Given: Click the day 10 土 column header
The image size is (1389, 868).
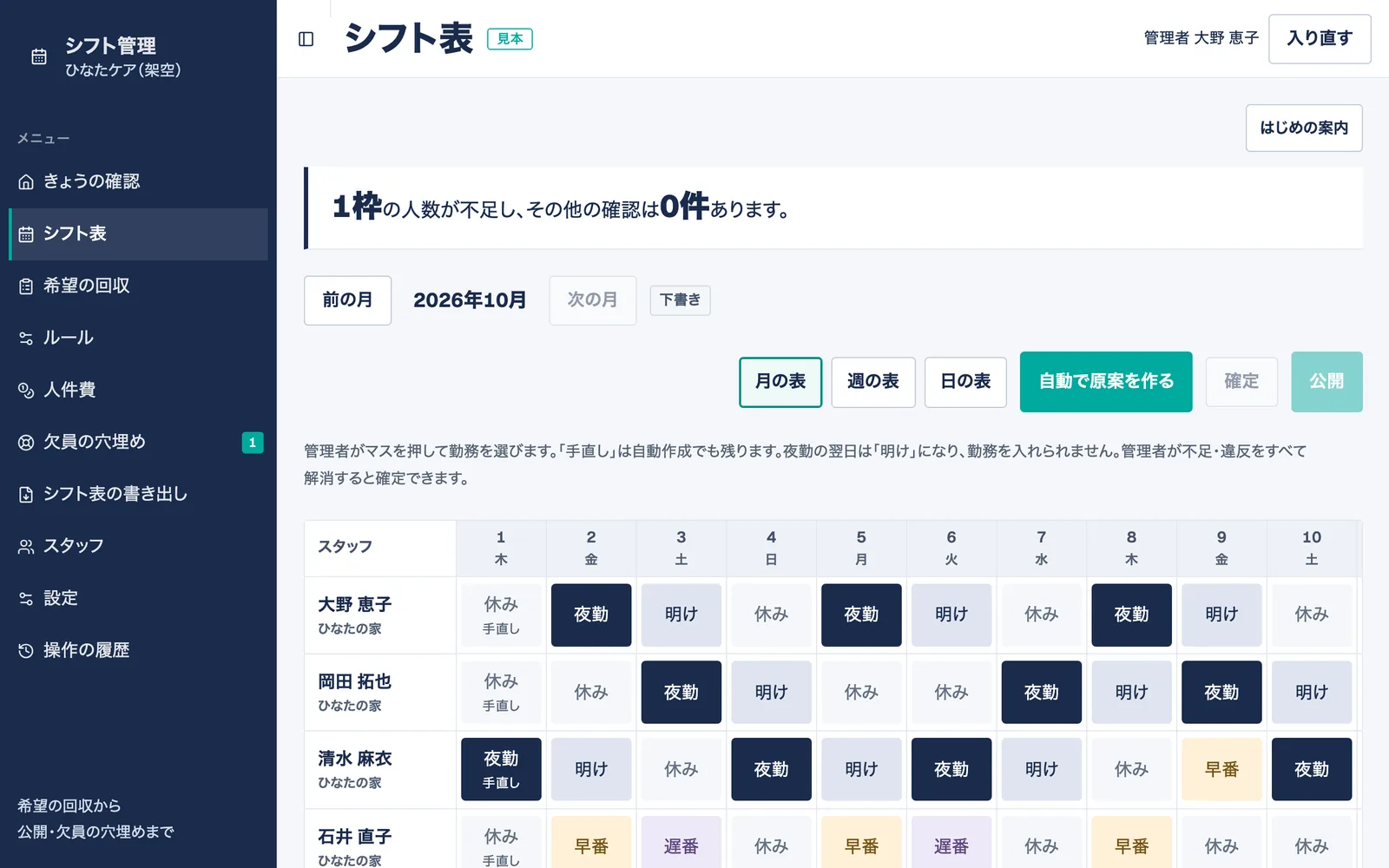Looking at the screenshot, I should pos(1312,549).
